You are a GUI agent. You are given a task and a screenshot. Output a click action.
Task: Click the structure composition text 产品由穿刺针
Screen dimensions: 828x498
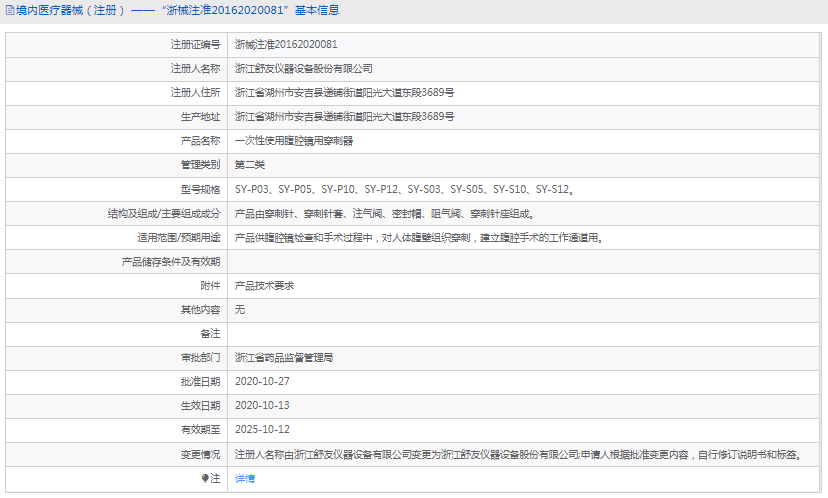coord(385,214)
